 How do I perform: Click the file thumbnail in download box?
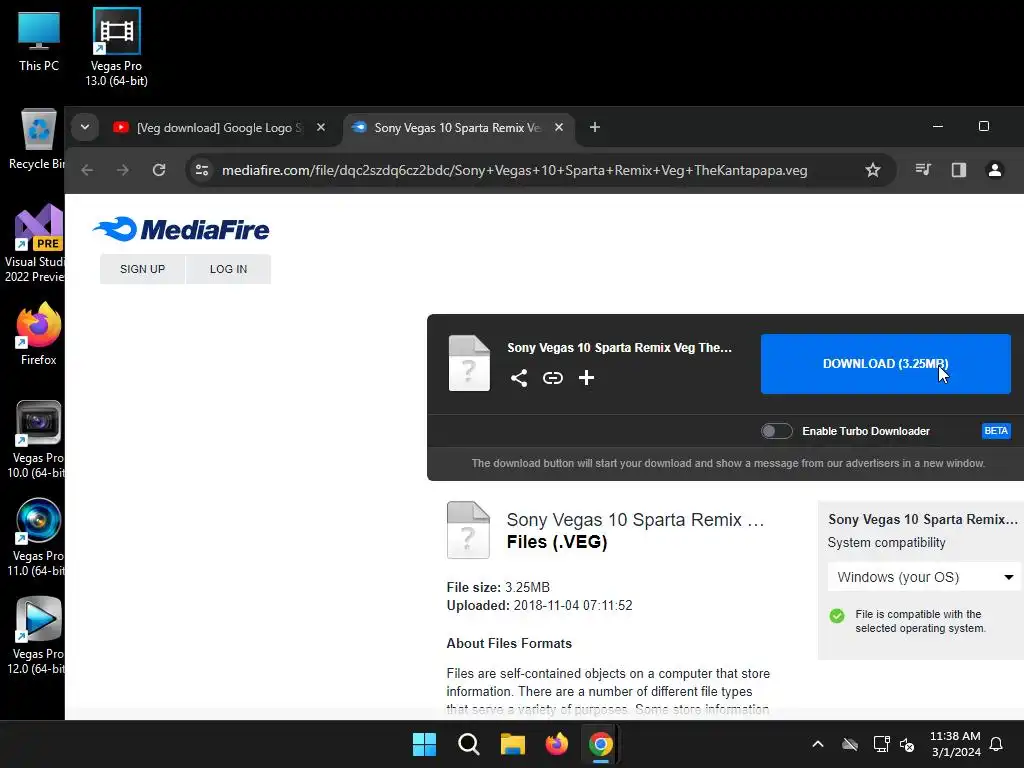pos(469,363)
